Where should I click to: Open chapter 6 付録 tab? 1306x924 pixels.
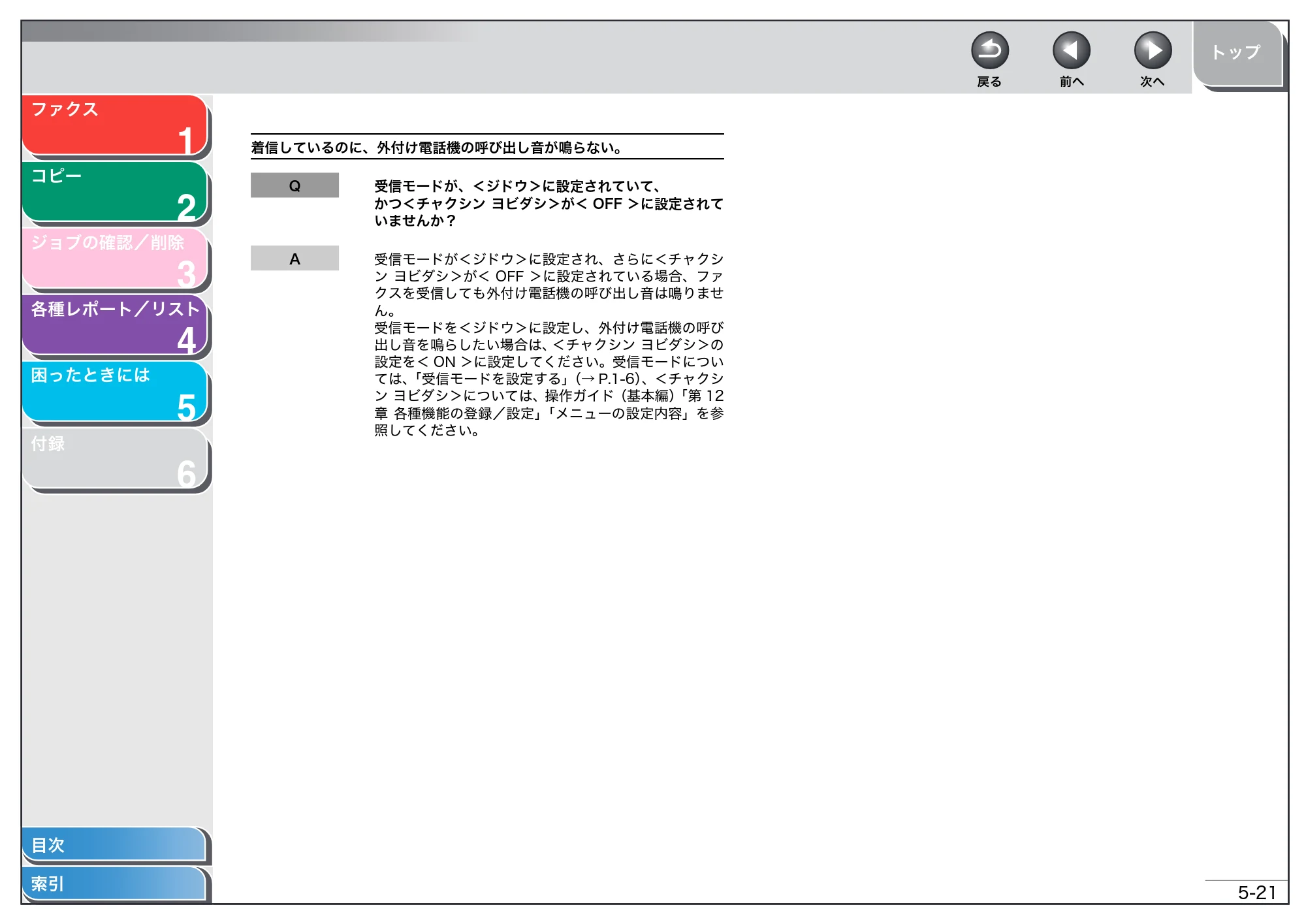tap(115, 458)
